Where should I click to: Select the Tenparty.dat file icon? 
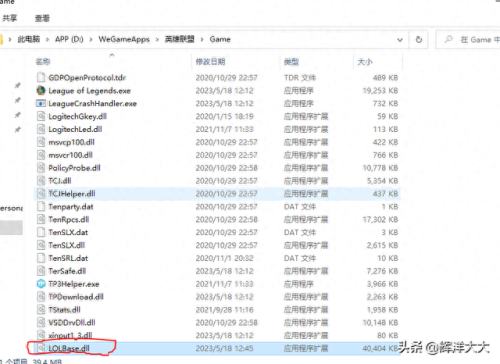click(x=41, y=206)
